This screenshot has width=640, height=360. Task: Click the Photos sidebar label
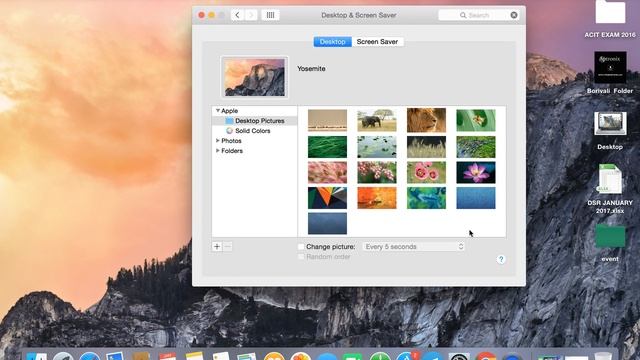(231, 140)
